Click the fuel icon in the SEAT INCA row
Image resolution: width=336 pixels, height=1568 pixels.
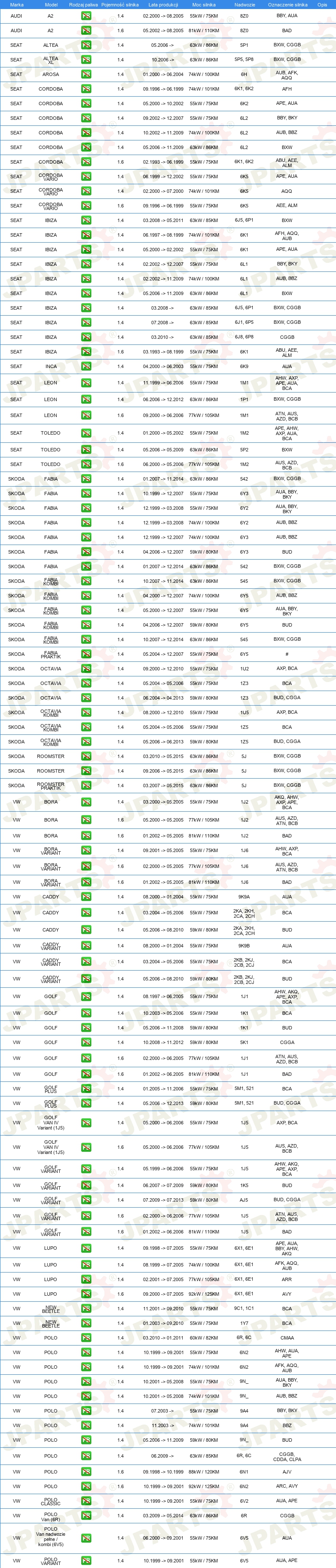click(x=86, y=366)
